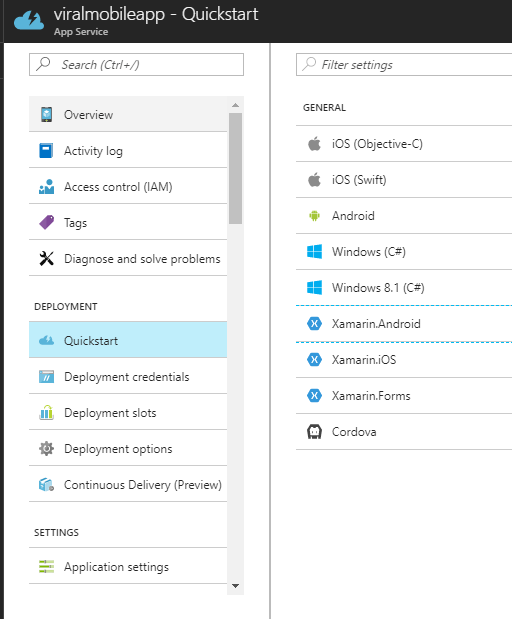Click the magnifier icon in Filter settings
Viewport: 512px width, 619px height.
309,64
